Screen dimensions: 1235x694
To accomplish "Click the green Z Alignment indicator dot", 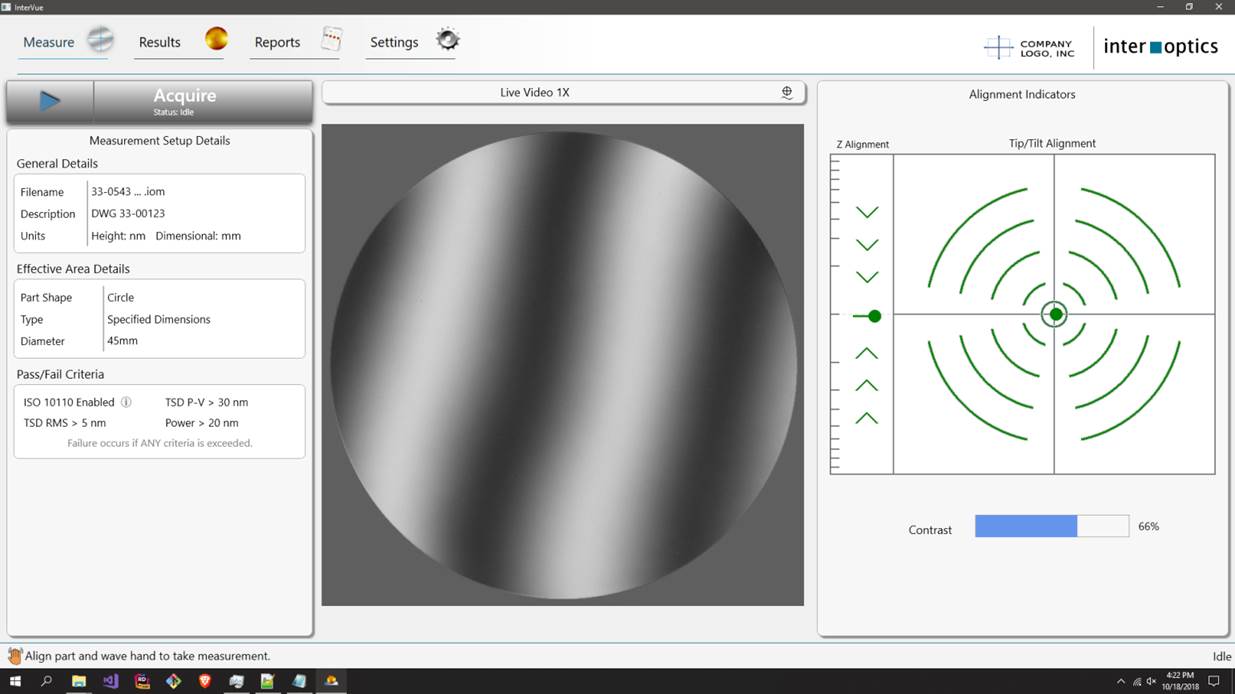I will coord(874,316).
